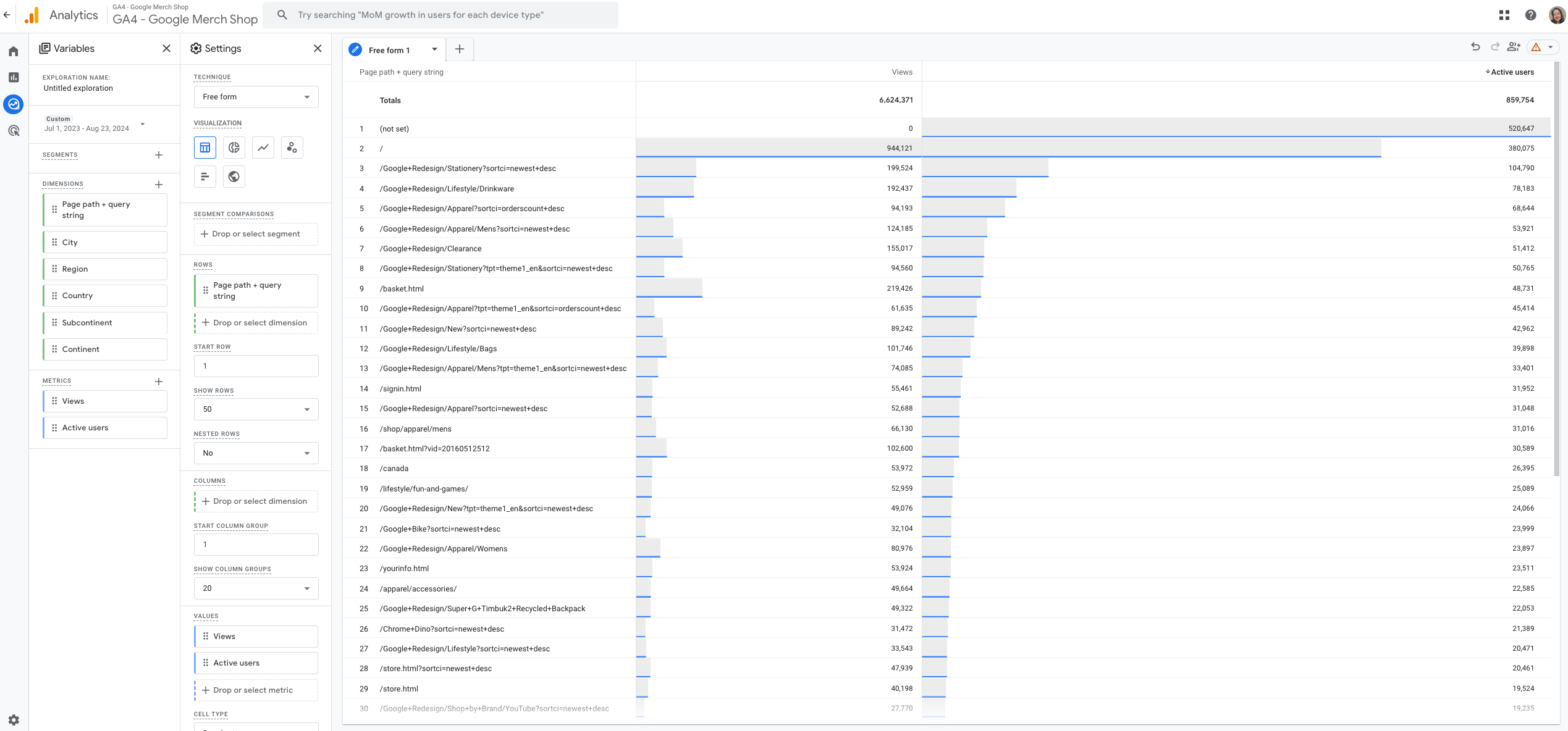
Task: Select the Free form 1 tab
Action: tap(389, 50)
